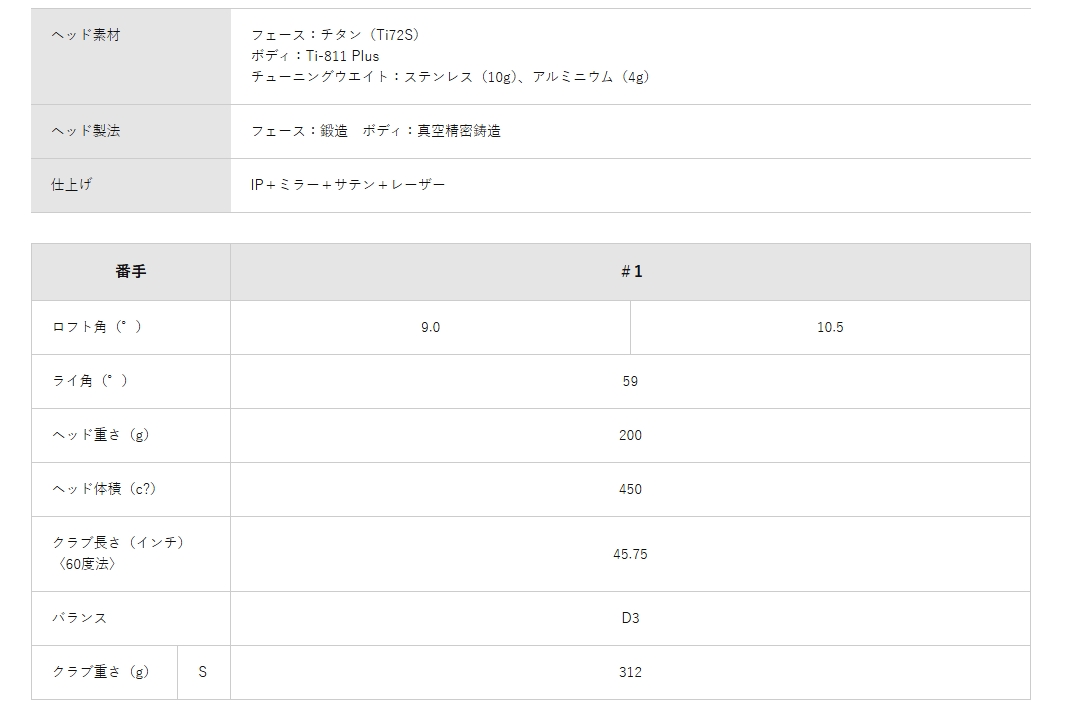The height and width of the screenshot is (706, 1084).
Task: Click the 番手 table header cell
Action: coord(131,271)
